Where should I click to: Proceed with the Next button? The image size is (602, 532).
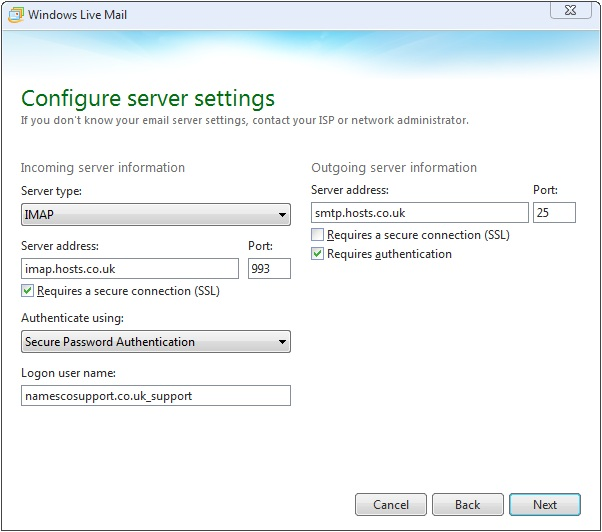545,505
